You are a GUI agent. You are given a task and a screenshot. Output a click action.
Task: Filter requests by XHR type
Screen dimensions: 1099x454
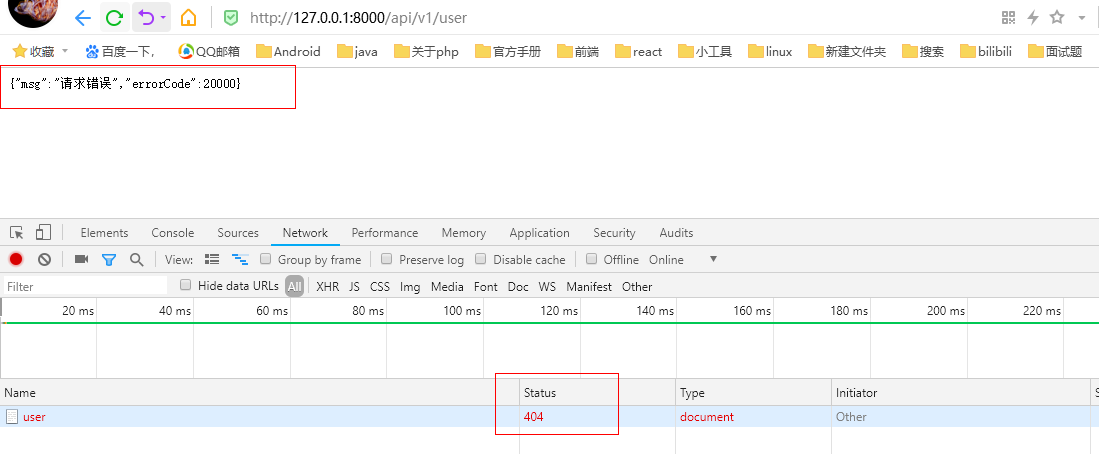click(x=327, y=286)
